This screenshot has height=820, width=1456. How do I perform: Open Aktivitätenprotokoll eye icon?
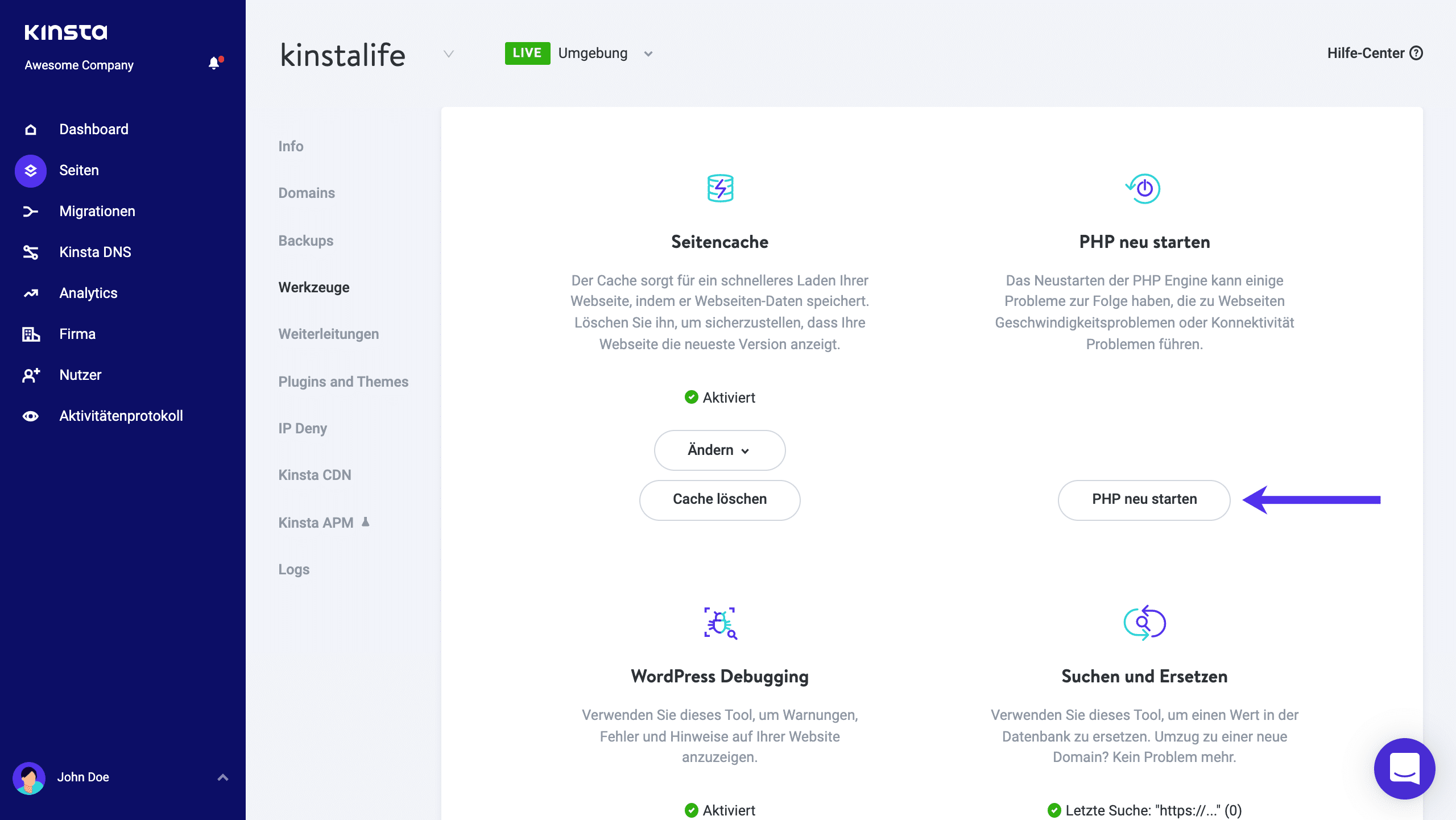(x=30, y=416)
